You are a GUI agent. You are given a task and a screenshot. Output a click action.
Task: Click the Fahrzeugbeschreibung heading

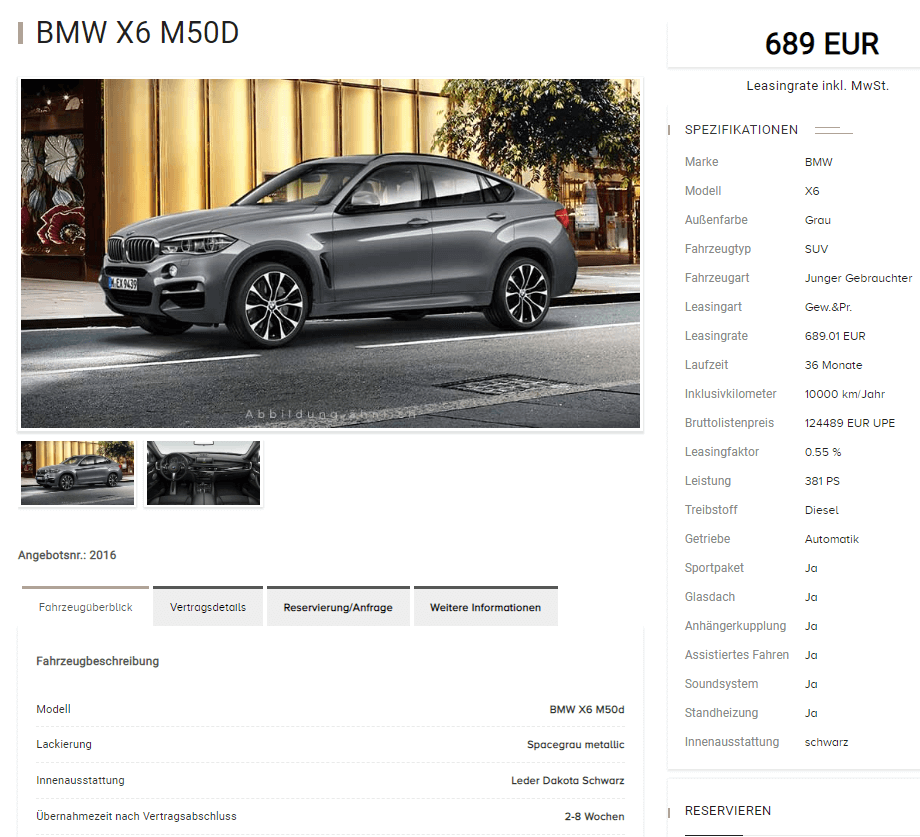[97, 661]
